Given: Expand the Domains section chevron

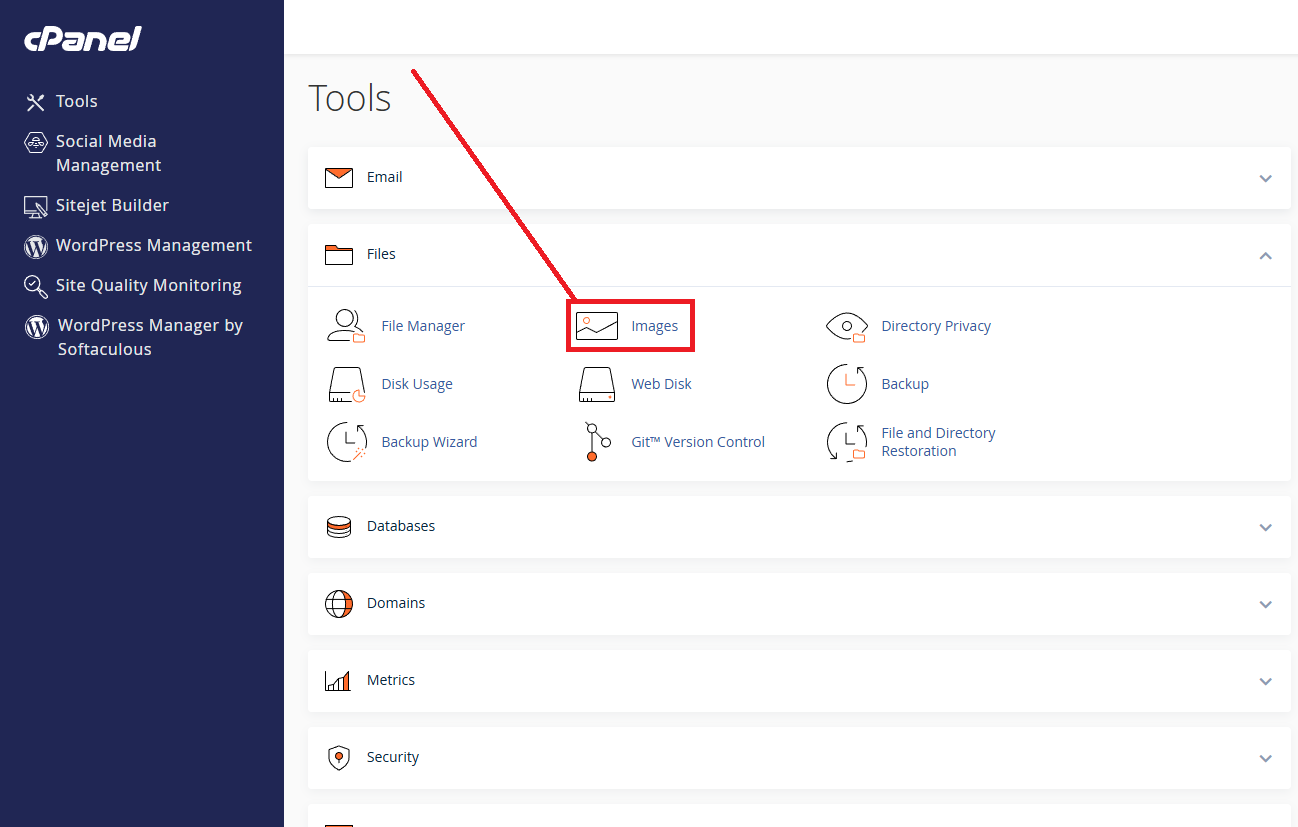Looking at the screenshot, I should pos(1265,604).
